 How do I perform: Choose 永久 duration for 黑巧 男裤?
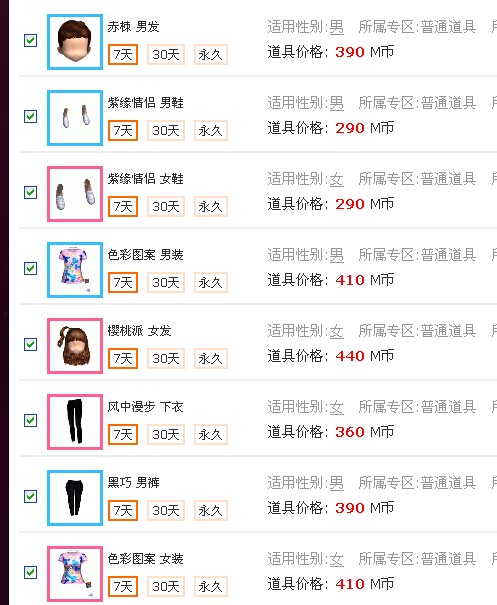click(x=211, y=510)
